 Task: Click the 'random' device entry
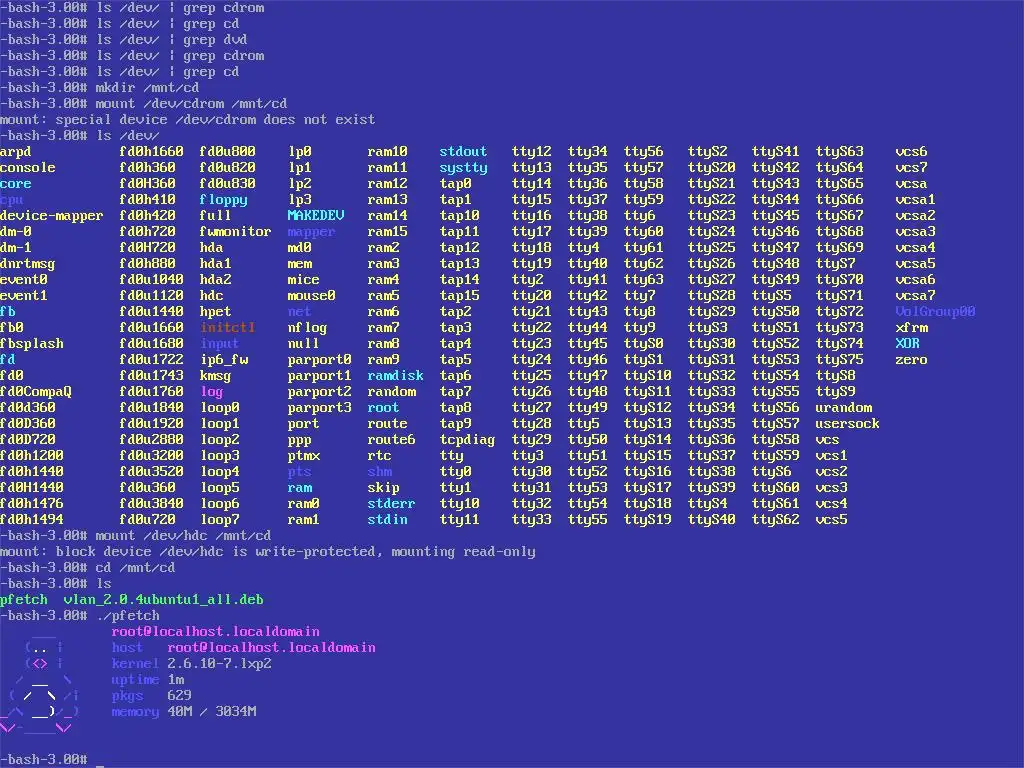coord(391,392)
